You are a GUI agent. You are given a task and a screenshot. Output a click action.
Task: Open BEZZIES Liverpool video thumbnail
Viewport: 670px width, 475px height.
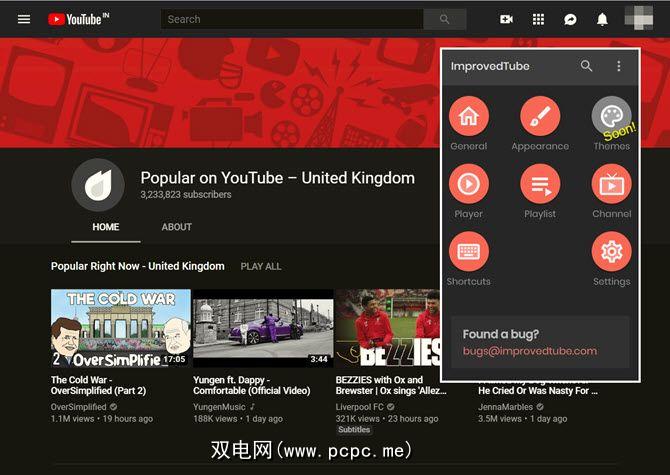pos(388,328)
